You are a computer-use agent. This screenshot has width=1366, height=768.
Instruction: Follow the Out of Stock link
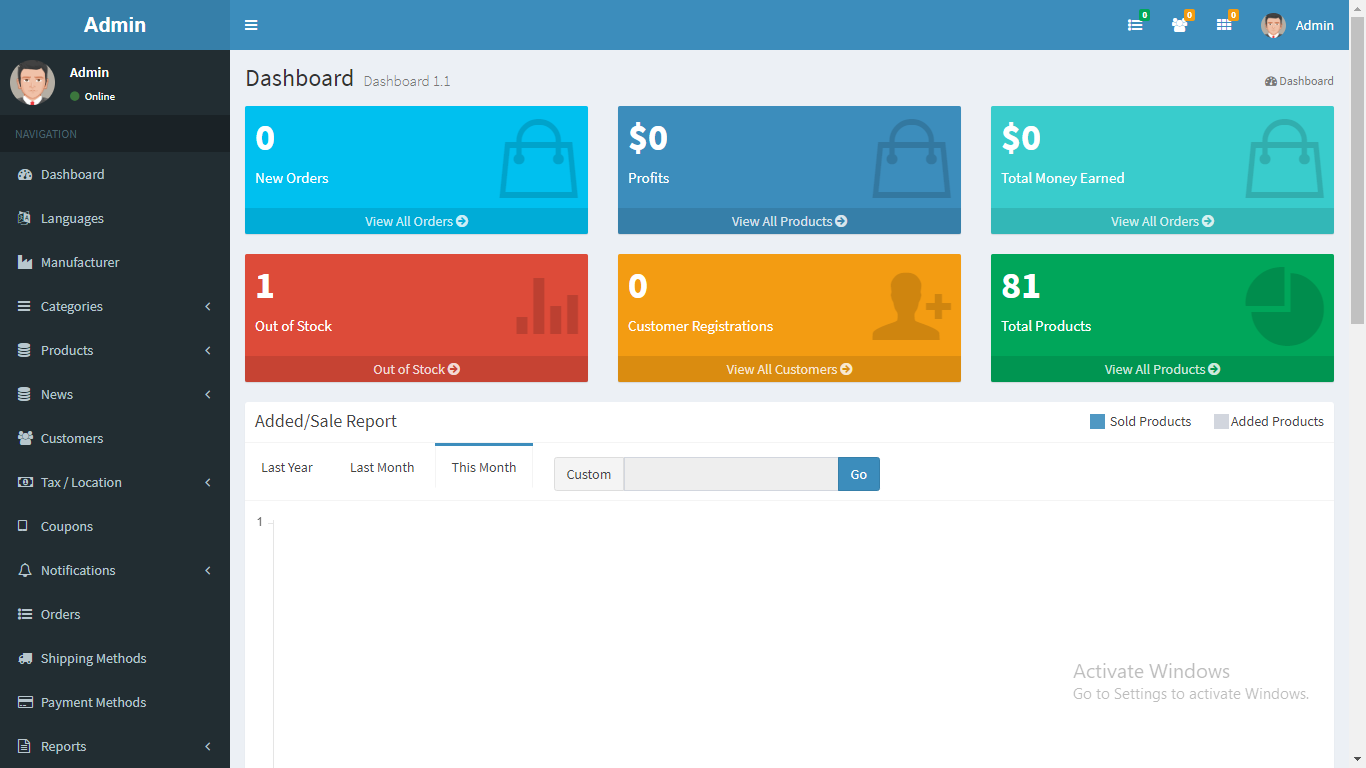click(x=416, y=369)
